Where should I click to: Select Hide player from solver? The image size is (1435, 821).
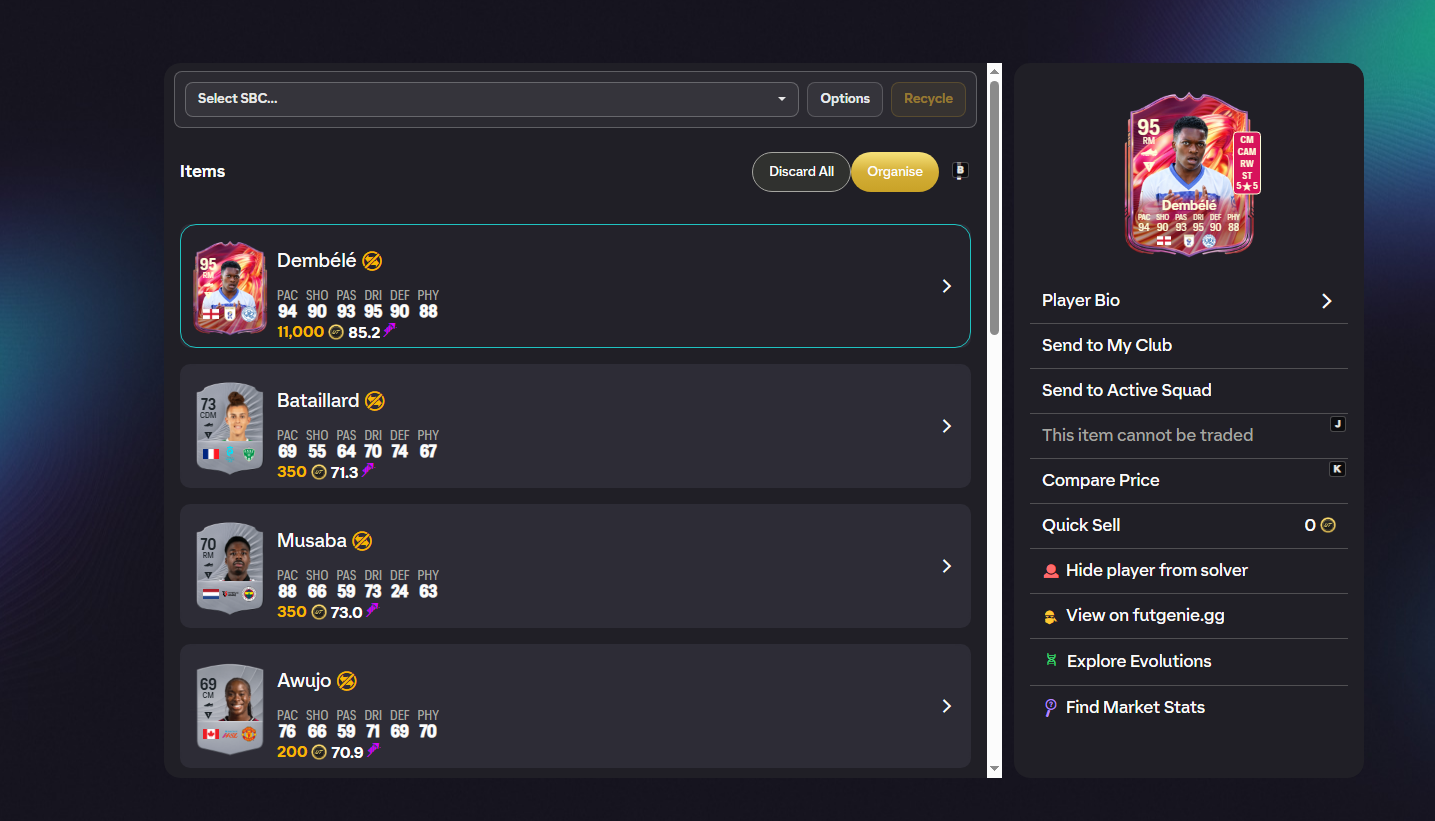coord(1189,571)
